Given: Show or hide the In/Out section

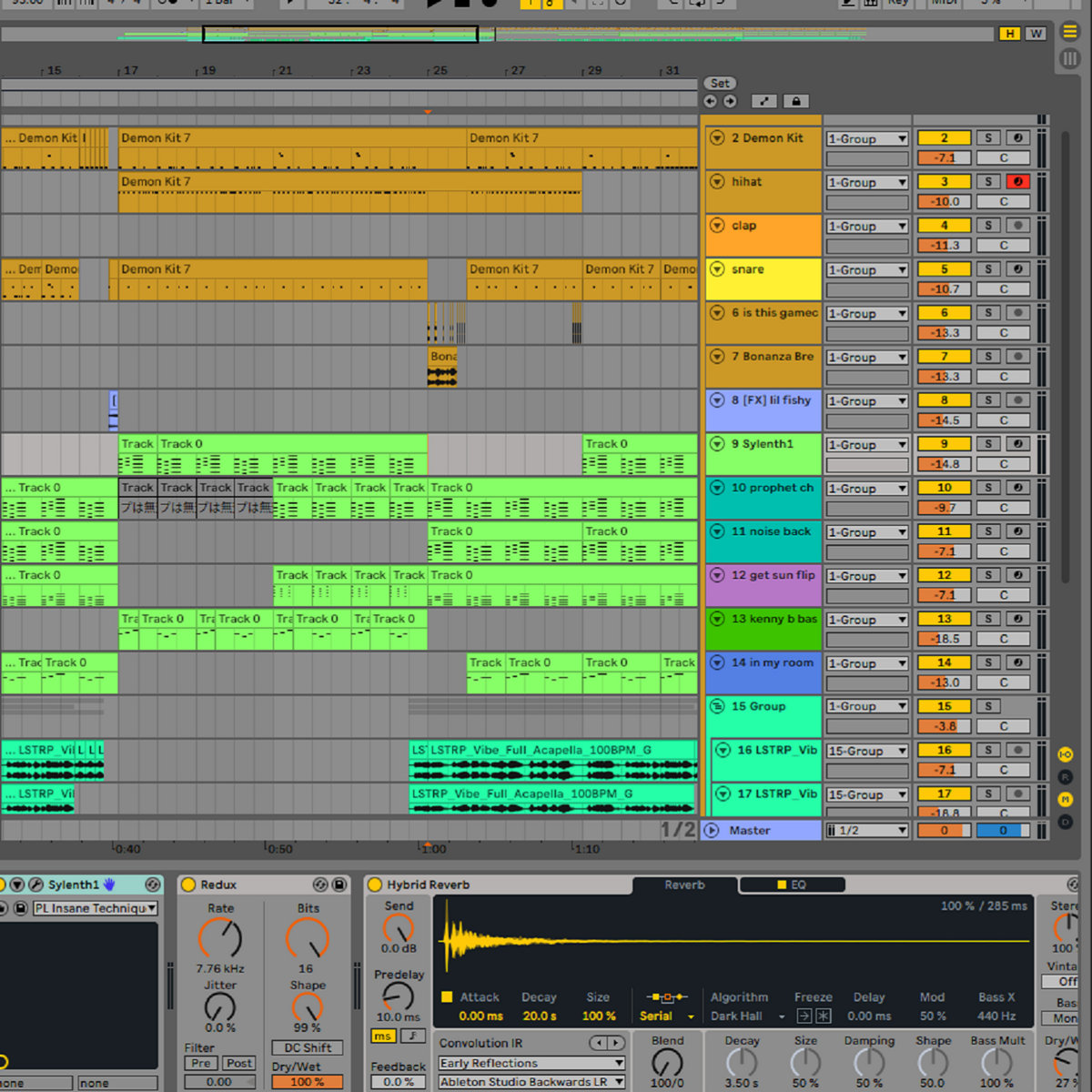Looking at the screenshot, I should tap(1065, 754).
